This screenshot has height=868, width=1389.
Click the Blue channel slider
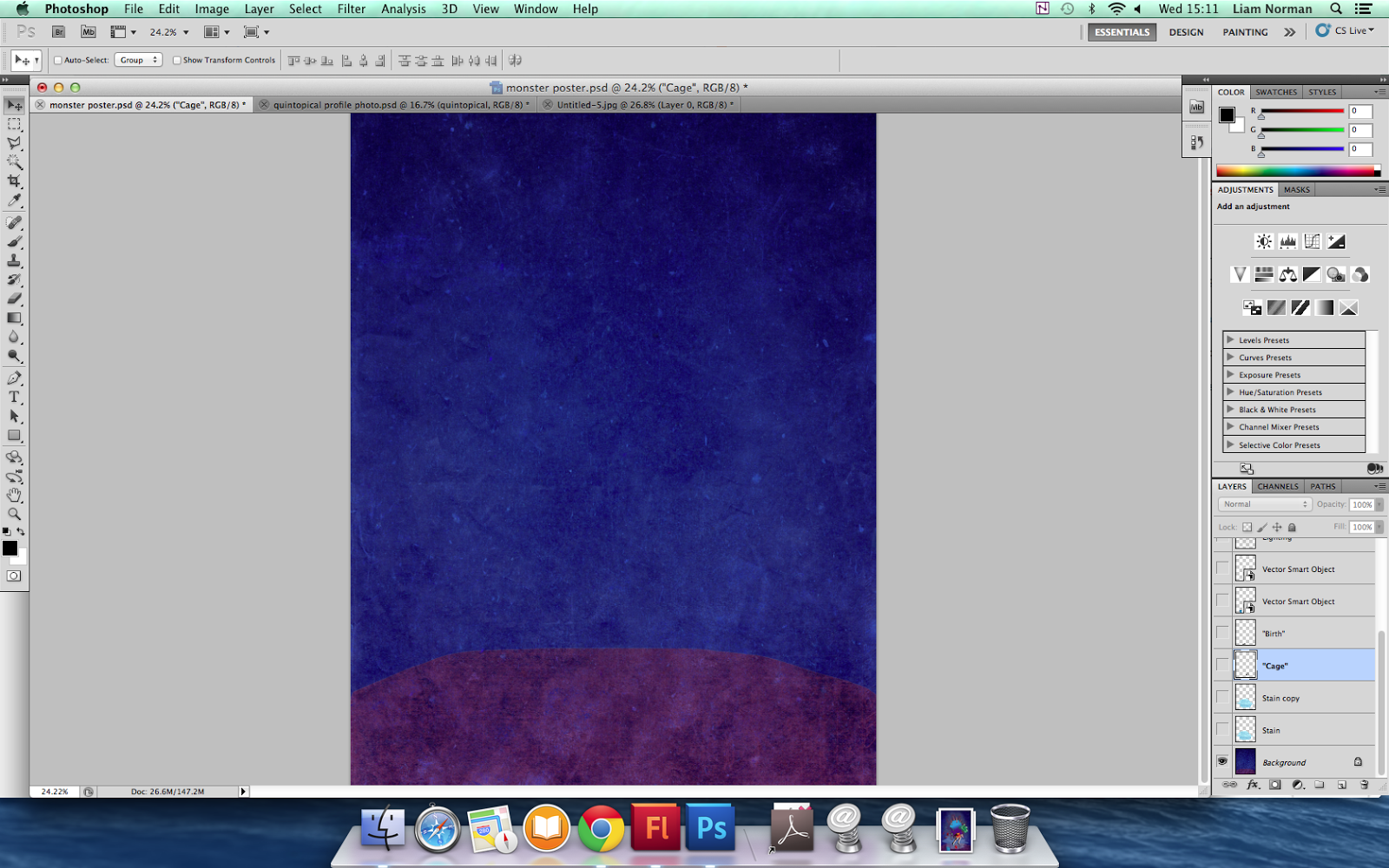click(x=1302, y=151)
